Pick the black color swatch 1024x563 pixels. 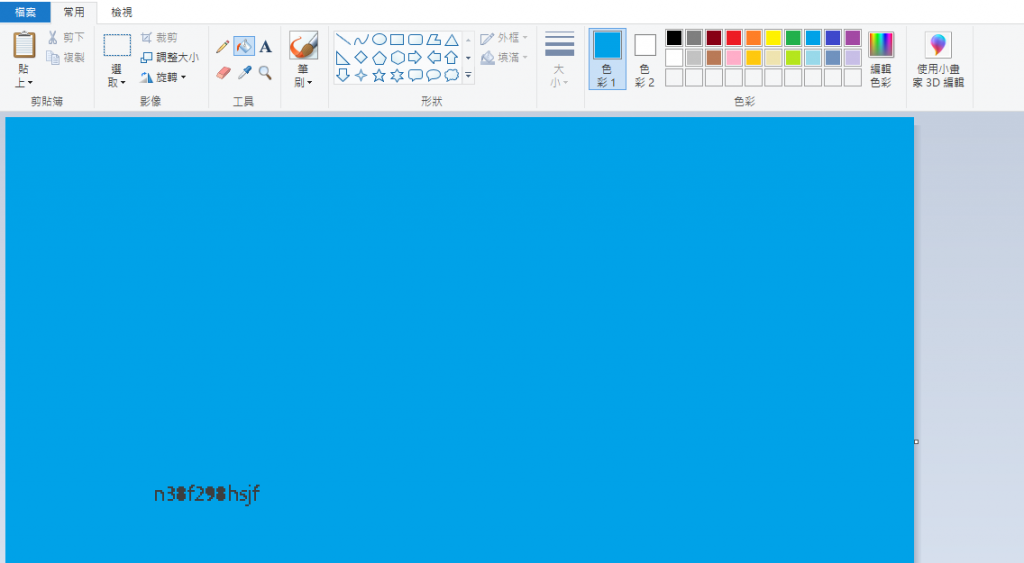(x=674, y=38)
